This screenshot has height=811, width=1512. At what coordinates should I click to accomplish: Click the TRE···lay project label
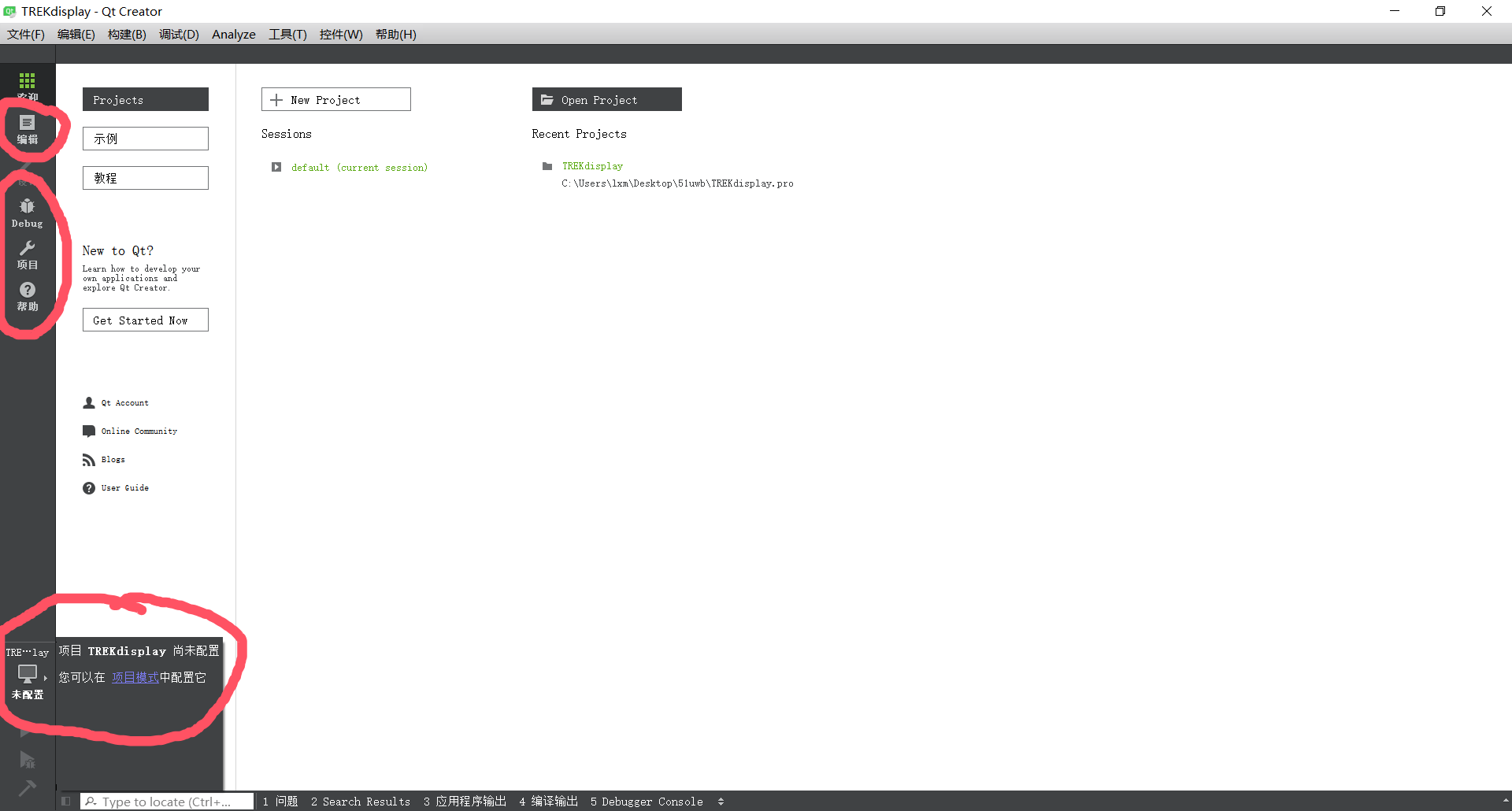point(27,652)
